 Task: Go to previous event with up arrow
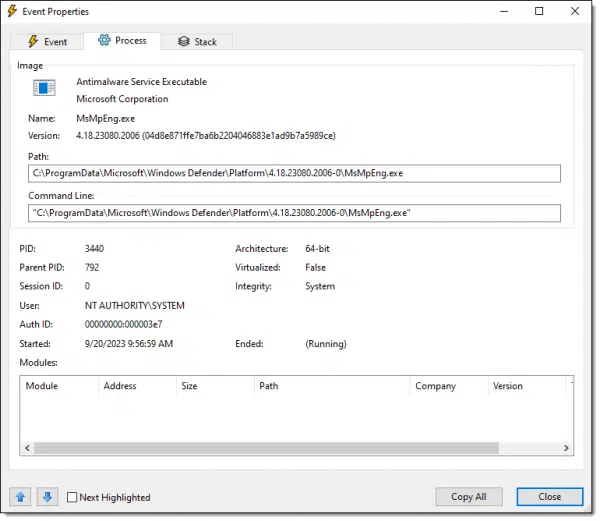(20, 497)
